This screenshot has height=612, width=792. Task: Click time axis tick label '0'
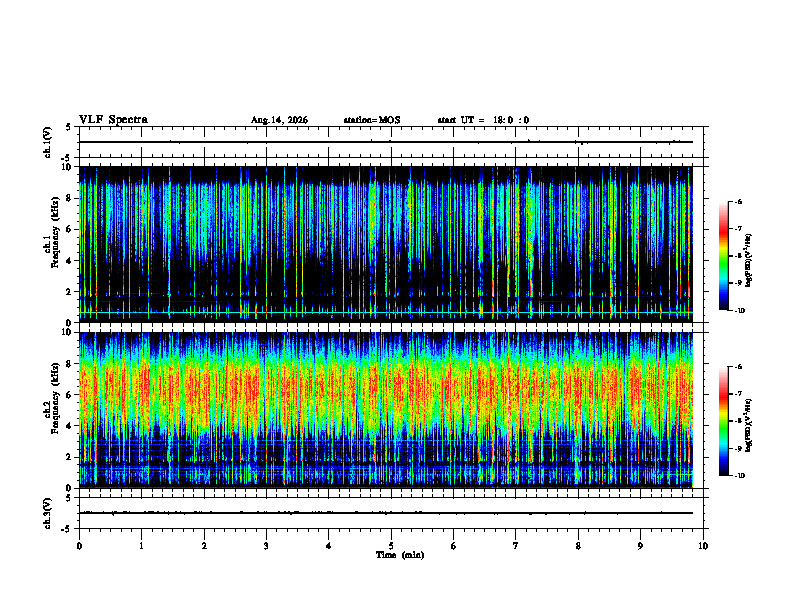79,546
